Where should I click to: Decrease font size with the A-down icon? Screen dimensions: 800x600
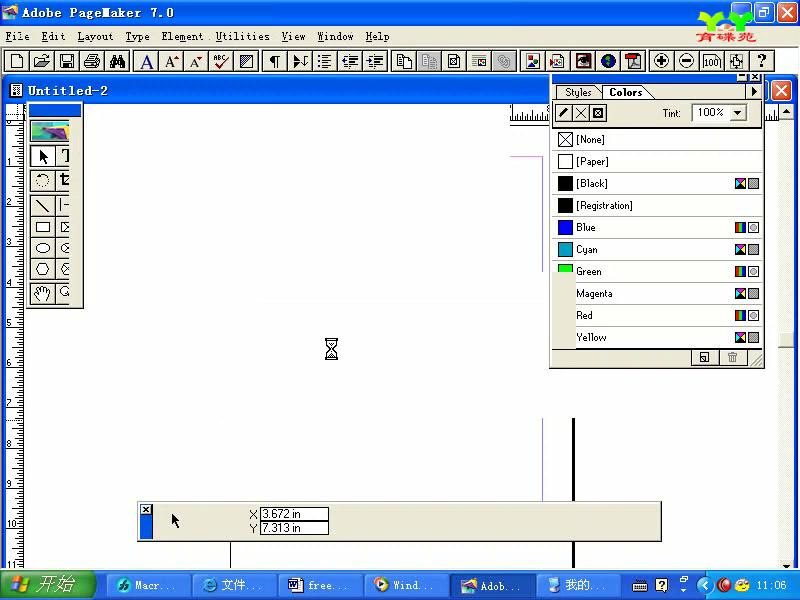196,62
